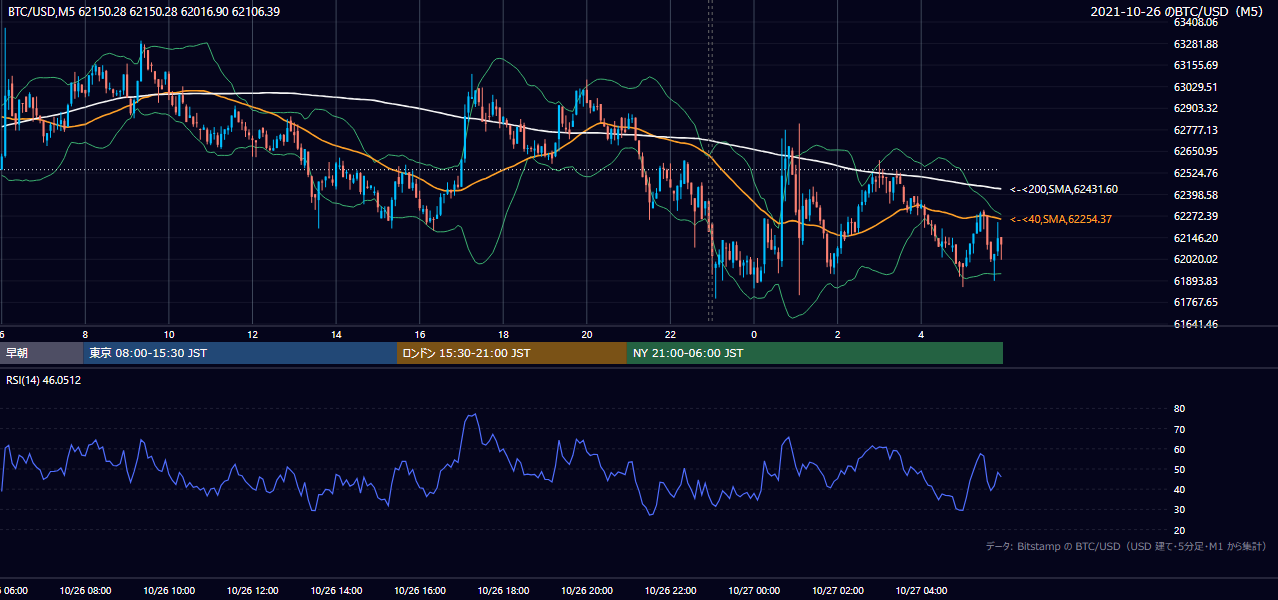Click price axis value 61641.46
Screen dimensions: 1278x600
point(1195,324)
